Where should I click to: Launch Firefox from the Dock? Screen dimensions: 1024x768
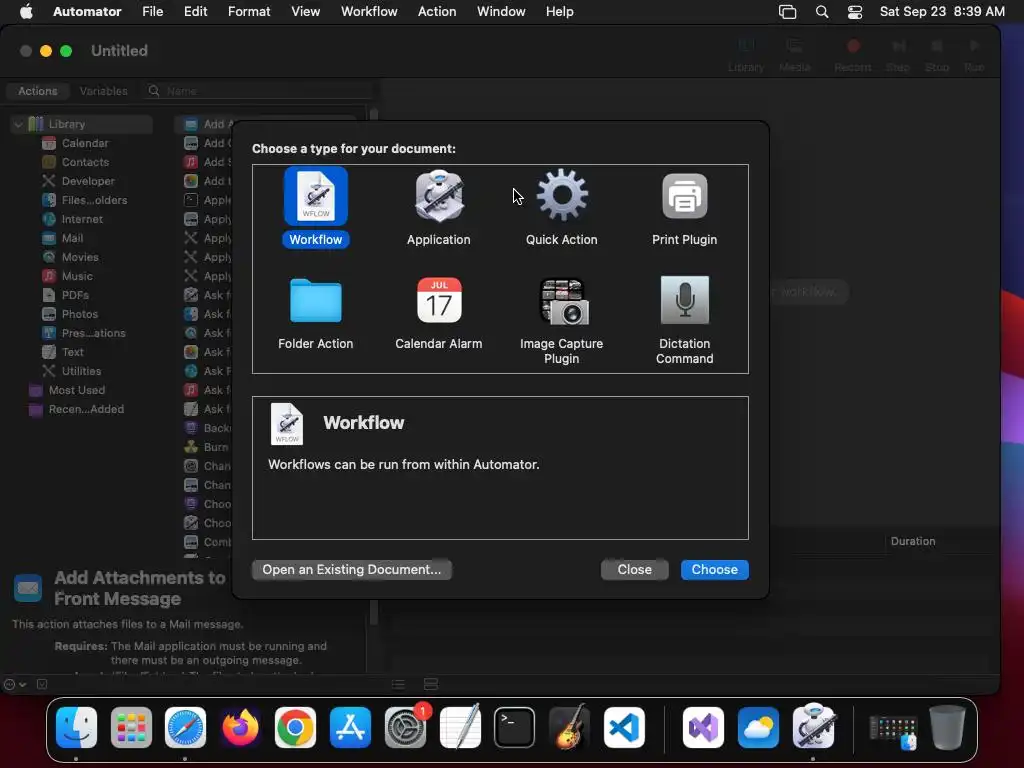point(240,727)
